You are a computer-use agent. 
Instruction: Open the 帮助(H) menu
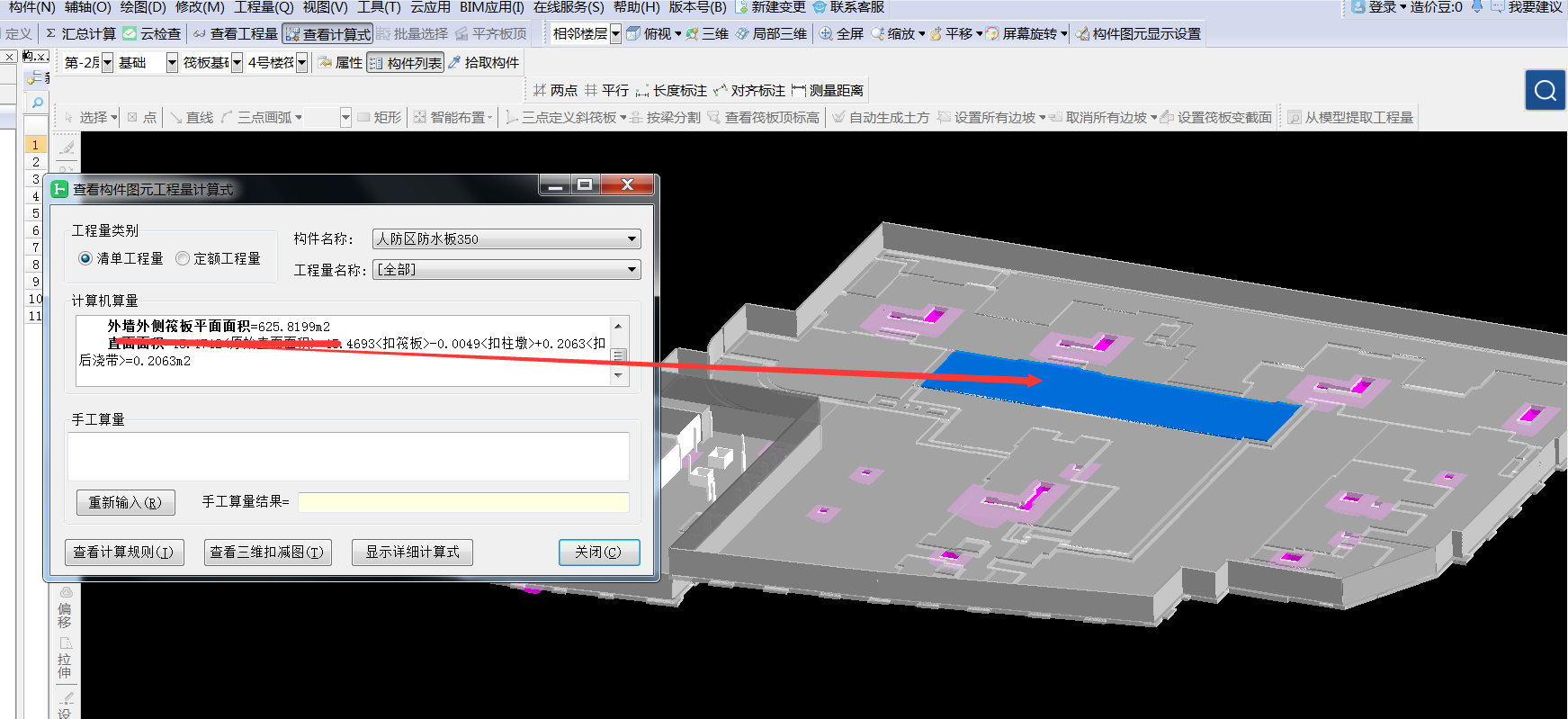pyautogui.click(x=636, y=7)
